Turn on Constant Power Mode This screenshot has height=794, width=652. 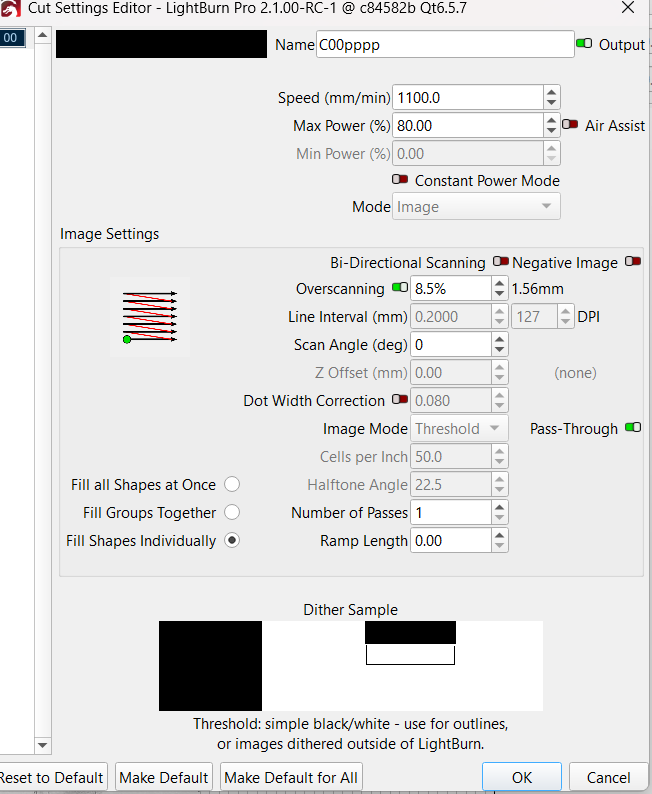click(400, 180)
